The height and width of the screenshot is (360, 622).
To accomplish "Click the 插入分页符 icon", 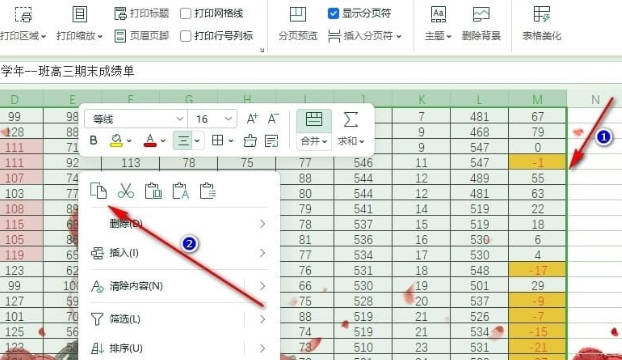I will coord(334,36).
